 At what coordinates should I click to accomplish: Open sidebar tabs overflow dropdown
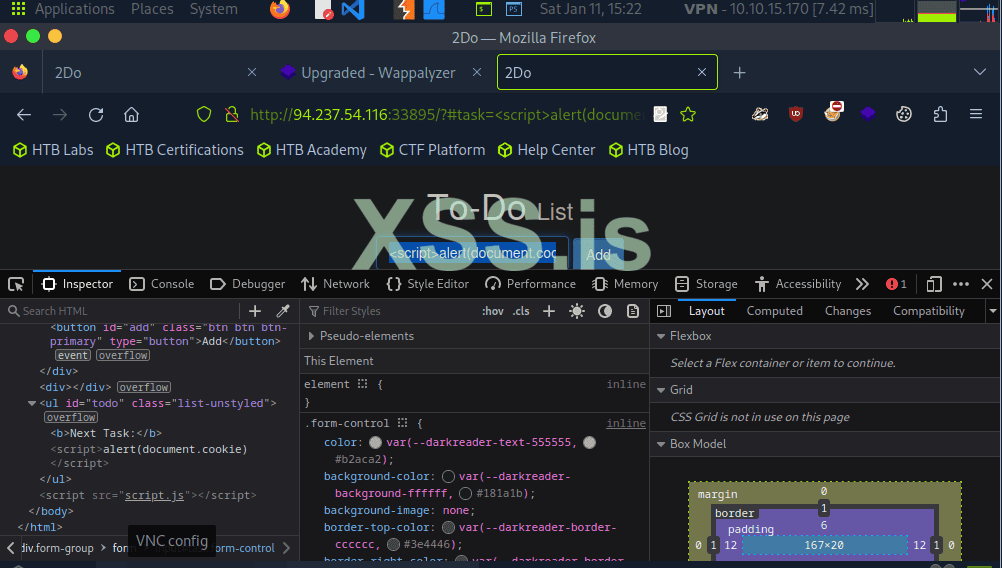coord(992,311)
